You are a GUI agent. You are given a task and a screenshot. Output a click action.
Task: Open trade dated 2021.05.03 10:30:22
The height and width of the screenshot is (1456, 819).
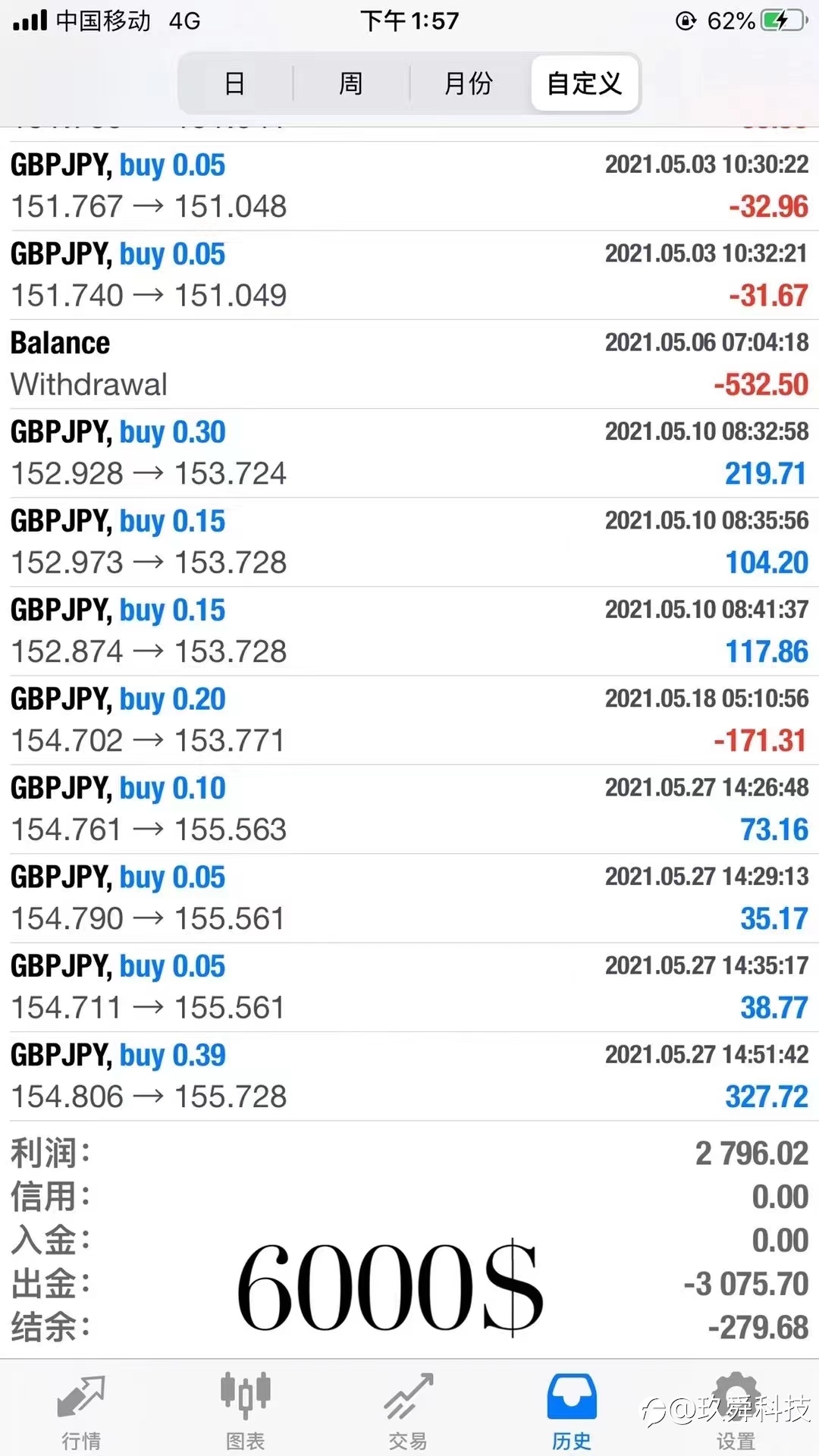tap(409, 186)
